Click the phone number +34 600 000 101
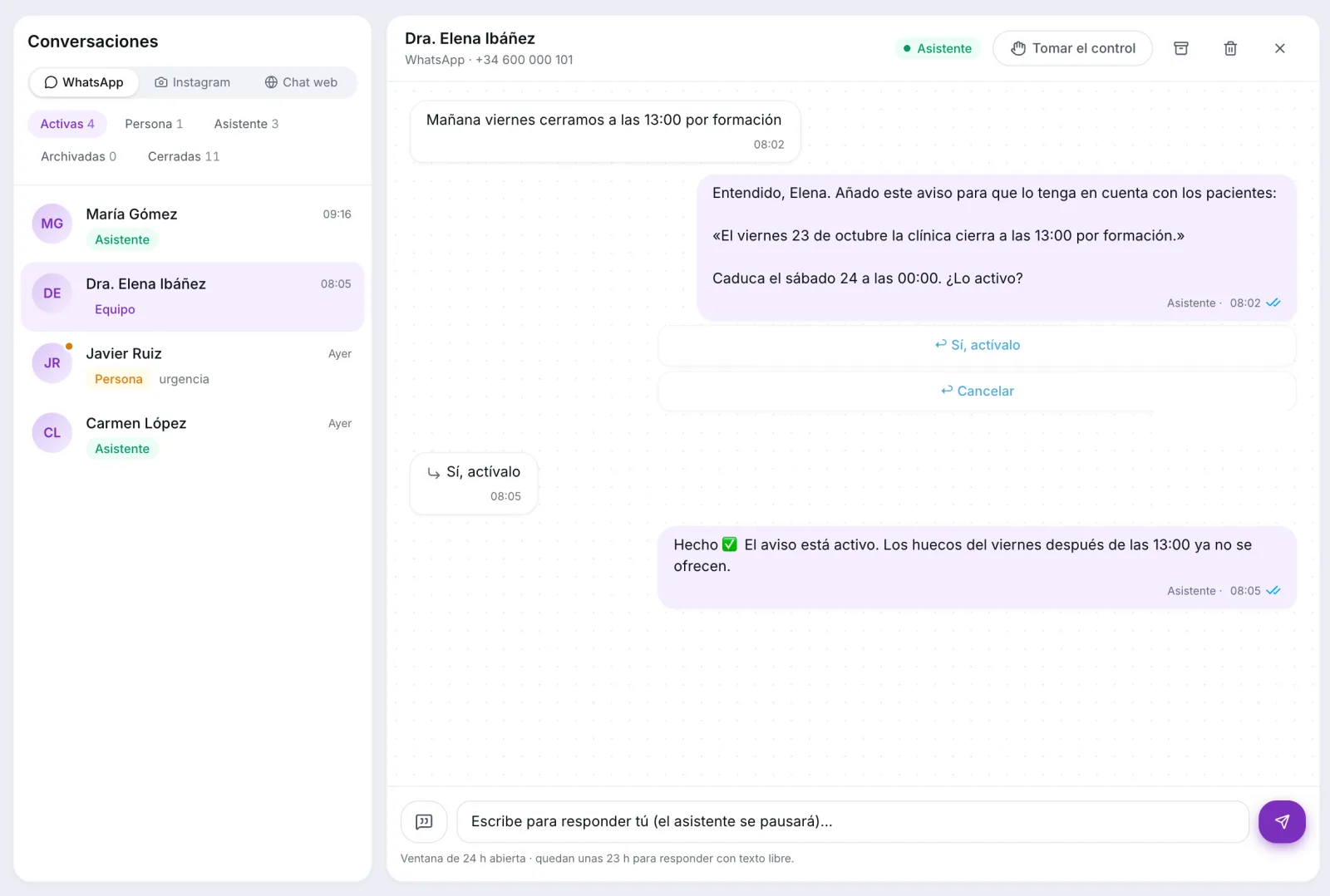1330x896 pixels. 525,60
